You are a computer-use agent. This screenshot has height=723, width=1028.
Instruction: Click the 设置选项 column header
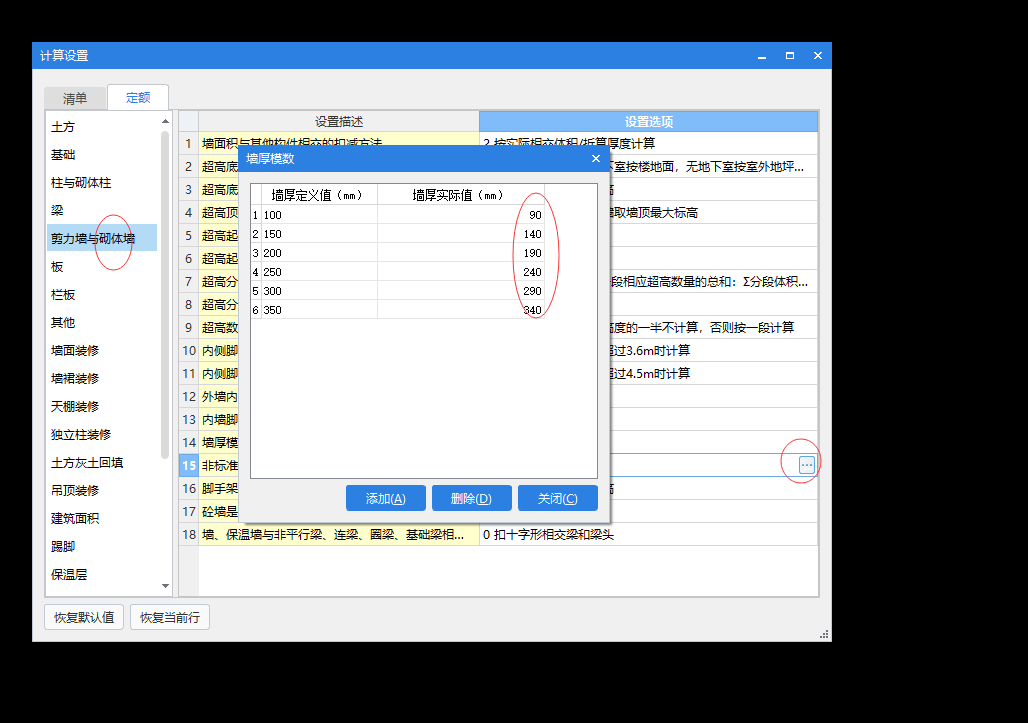point(648,121)
